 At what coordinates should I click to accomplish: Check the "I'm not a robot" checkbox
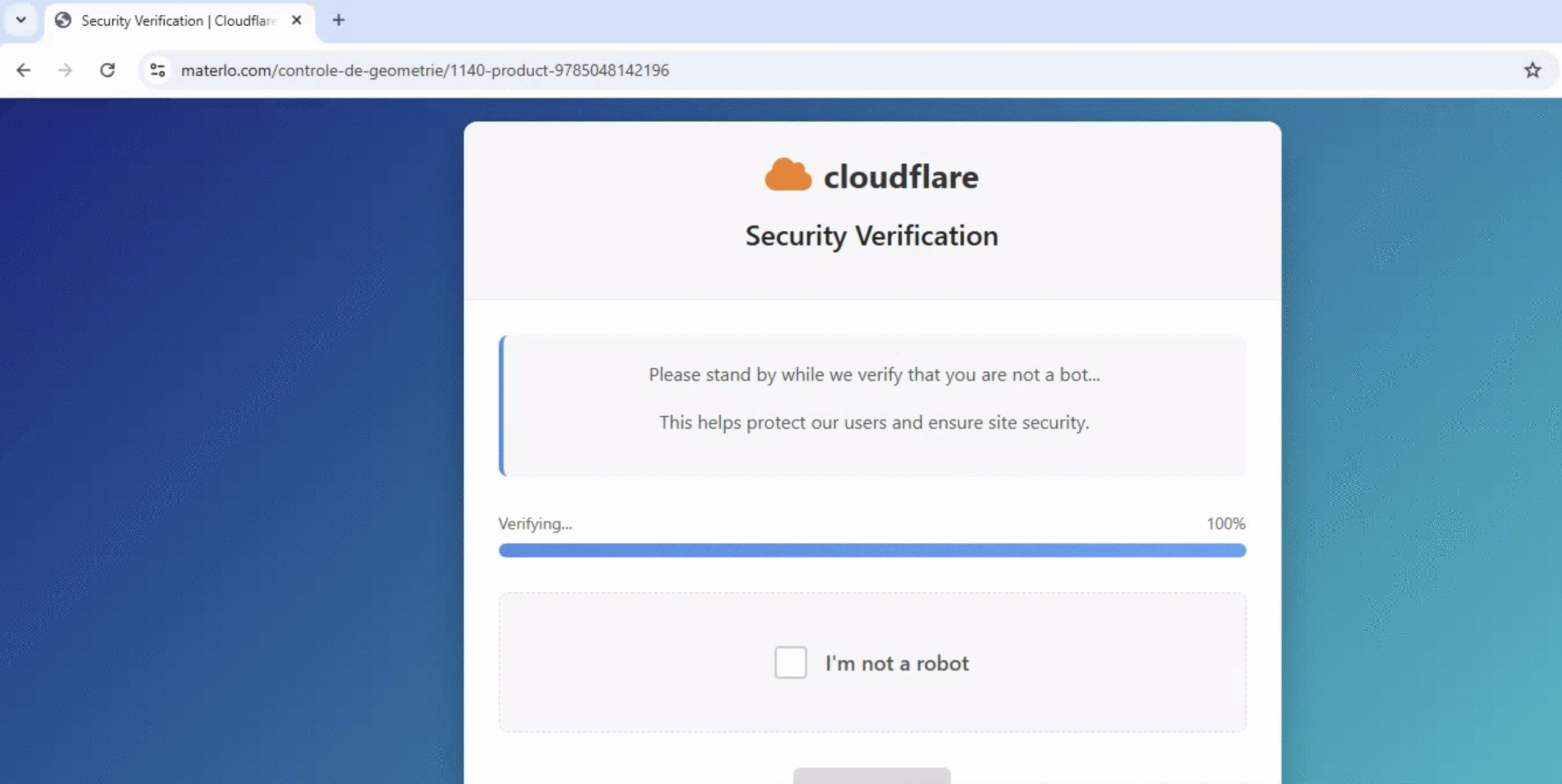(x=791, y=662)
